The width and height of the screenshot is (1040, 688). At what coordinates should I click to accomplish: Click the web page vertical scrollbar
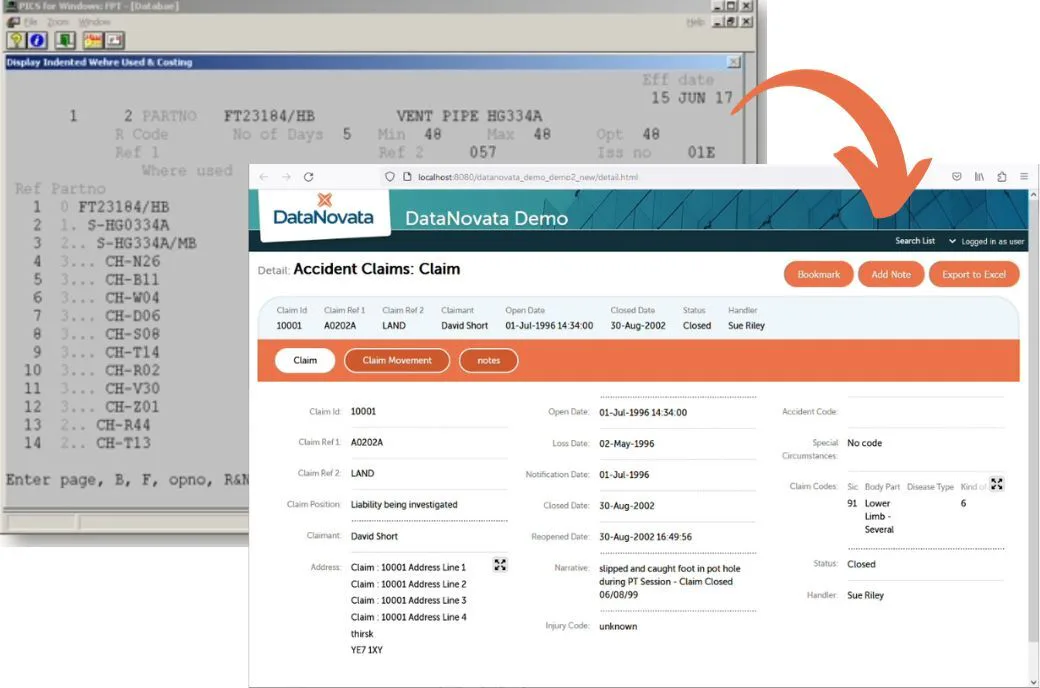(x=1033, y=421)
